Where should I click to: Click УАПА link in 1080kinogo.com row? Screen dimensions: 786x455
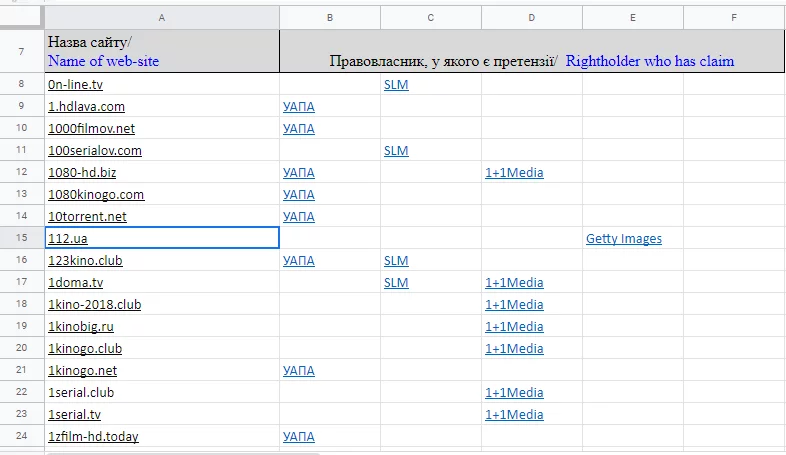299,195
